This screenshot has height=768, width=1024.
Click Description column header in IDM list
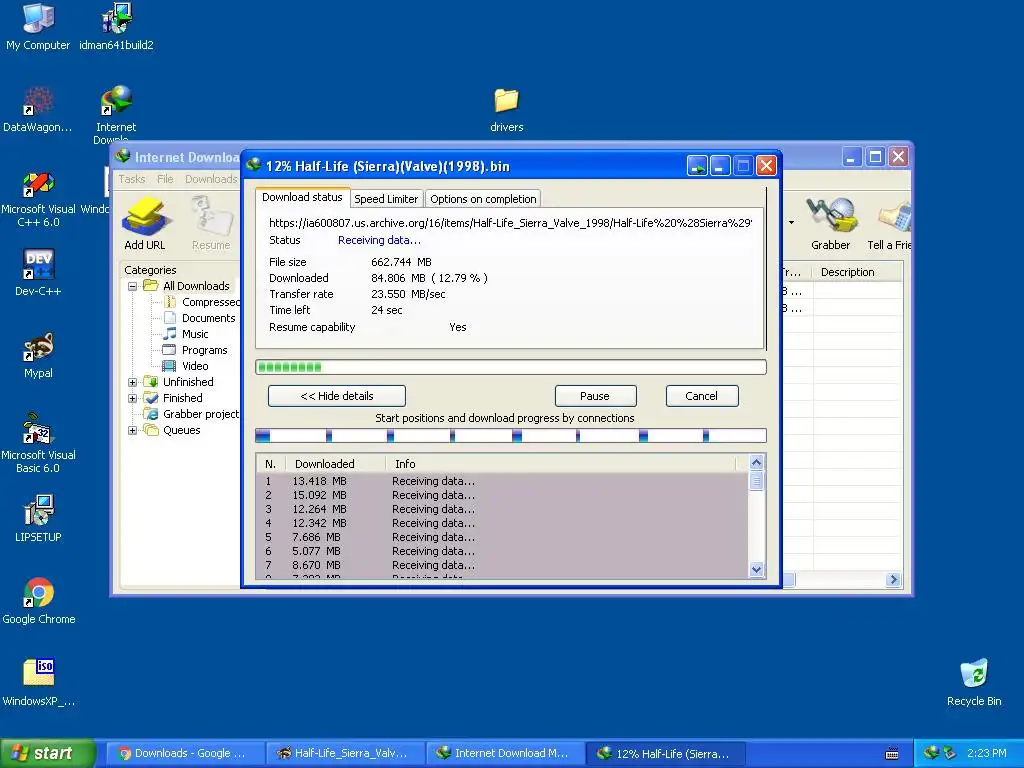click(x=857, y=272)
